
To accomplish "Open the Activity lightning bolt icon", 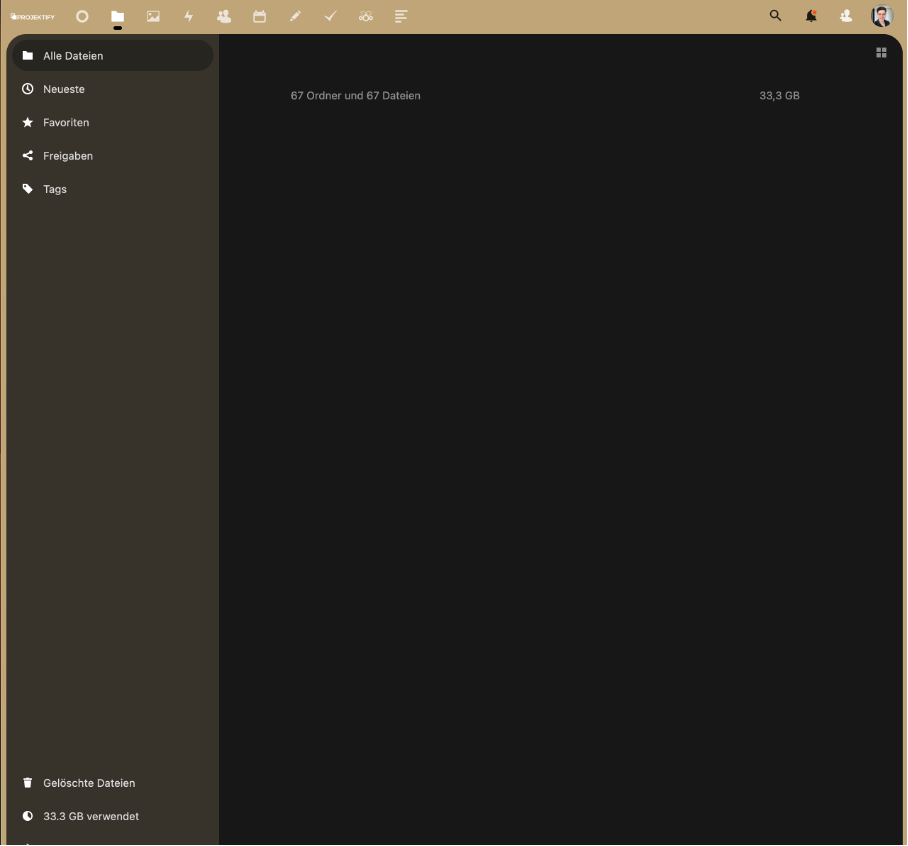I will tap(189, 16).
